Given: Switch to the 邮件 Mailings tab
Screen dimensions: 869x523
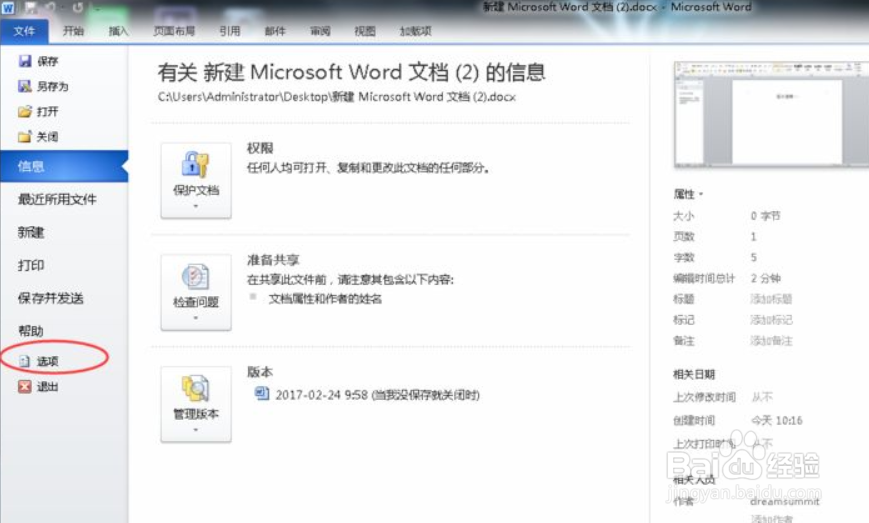Looking at the screenshot, I should [x=275, y=31].
